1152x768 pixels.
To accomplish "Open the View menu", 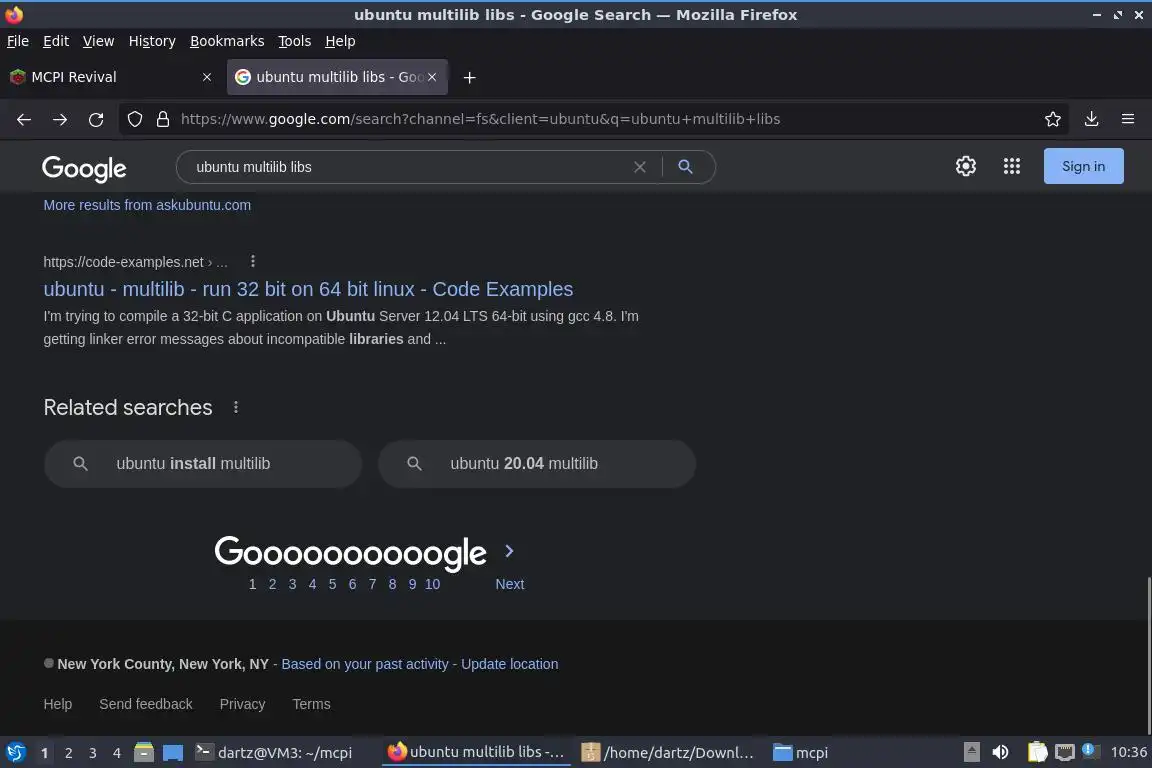I will coord(98,41).
